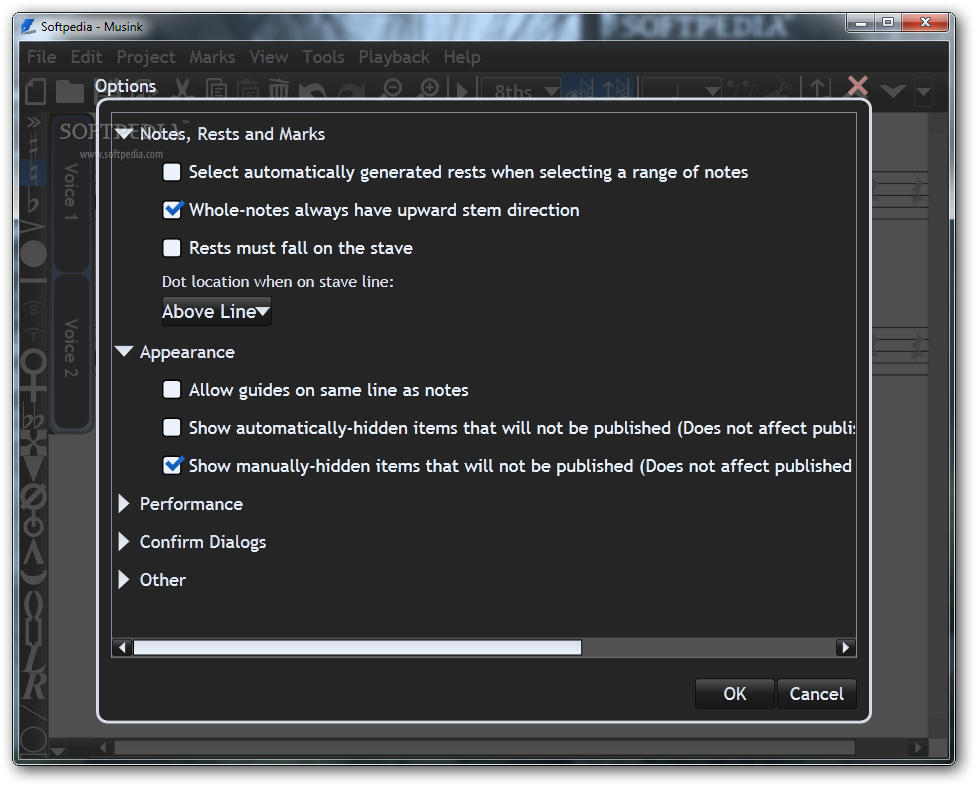Uncheck Show manually-hidden items option

pyautogui.click(x=172, y=466)
